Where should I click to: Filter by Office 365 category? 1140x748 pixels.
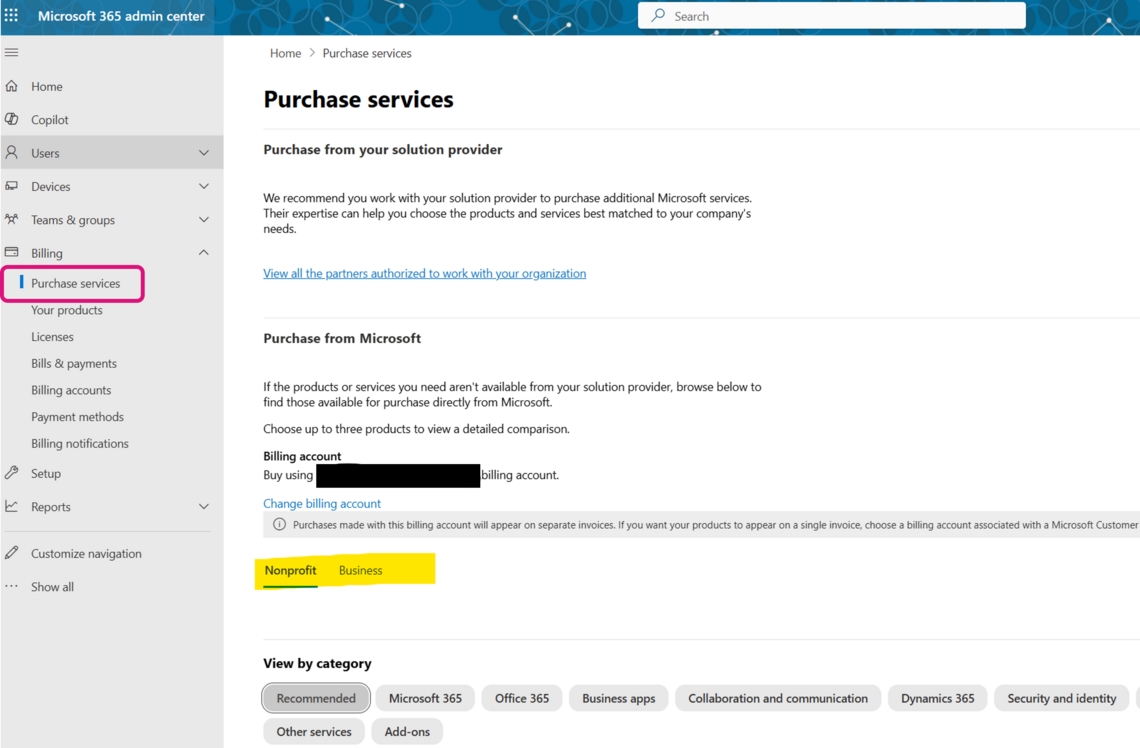point(522,698)
